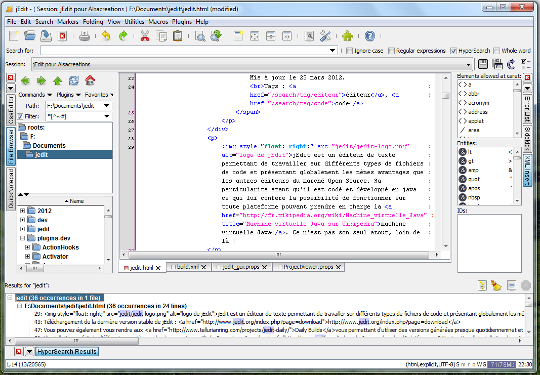Click the New file toolbar icon
Viewport: 540px width, 375px height.
click(x=14, y=36)
